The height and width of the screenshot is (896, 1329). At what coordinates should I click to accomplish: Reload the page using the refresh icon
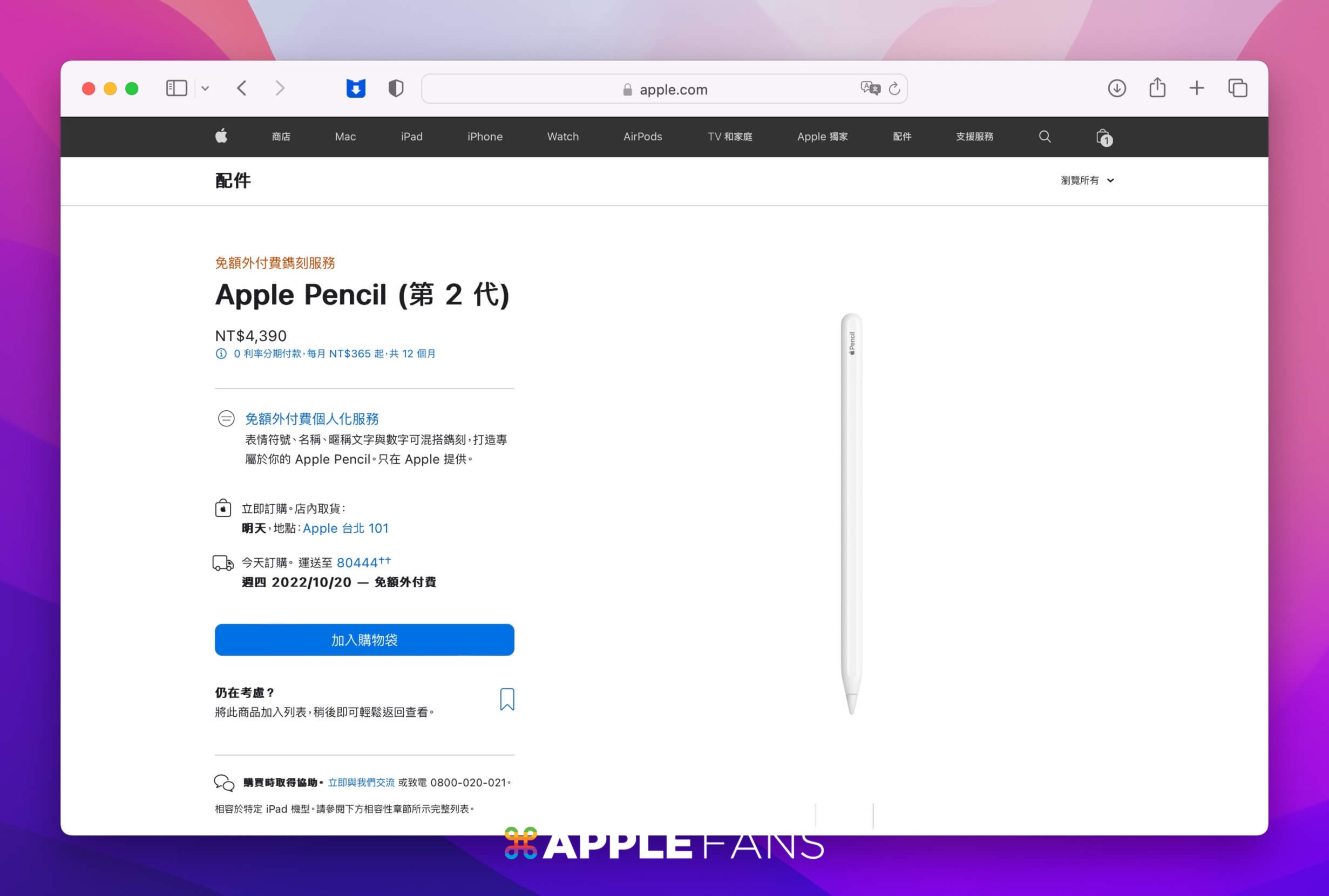894,89
